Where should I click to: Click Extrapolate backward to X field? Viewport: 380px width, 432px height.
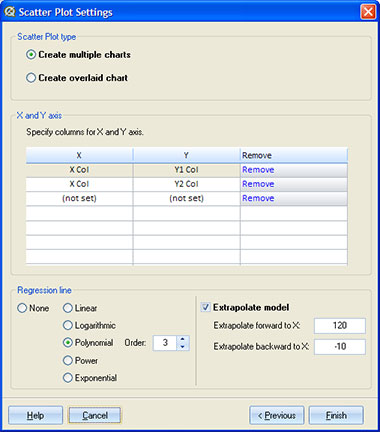pos(340,347)
